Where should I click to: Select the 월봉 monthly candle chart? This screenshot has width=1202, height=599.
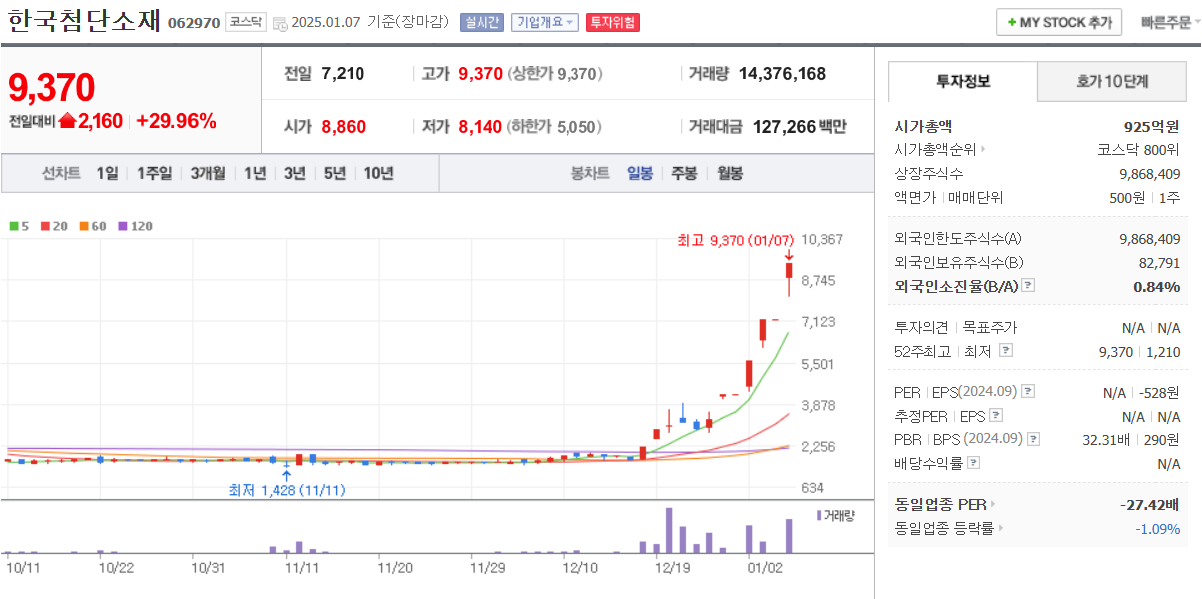[730, 173]
